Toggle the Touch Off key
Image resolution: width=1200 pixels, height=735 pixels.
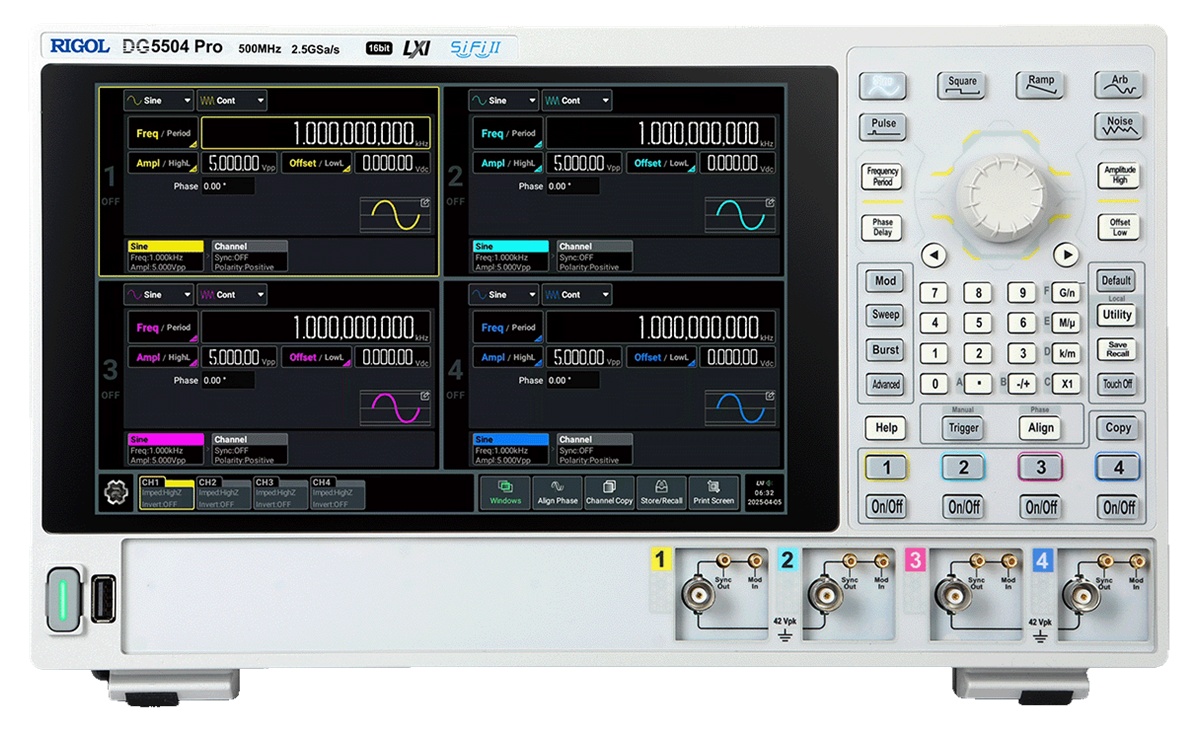[x=1117, y=384]
